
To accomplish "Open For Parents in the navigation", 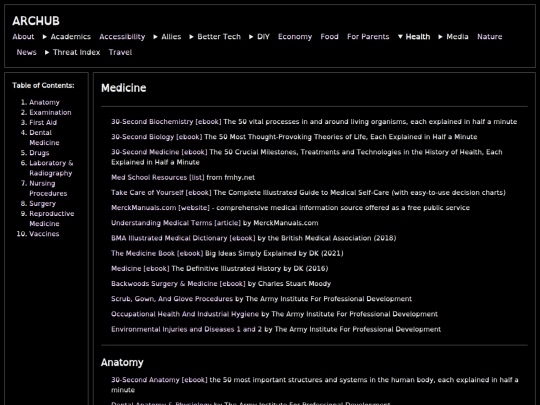I will coord(368,37).
